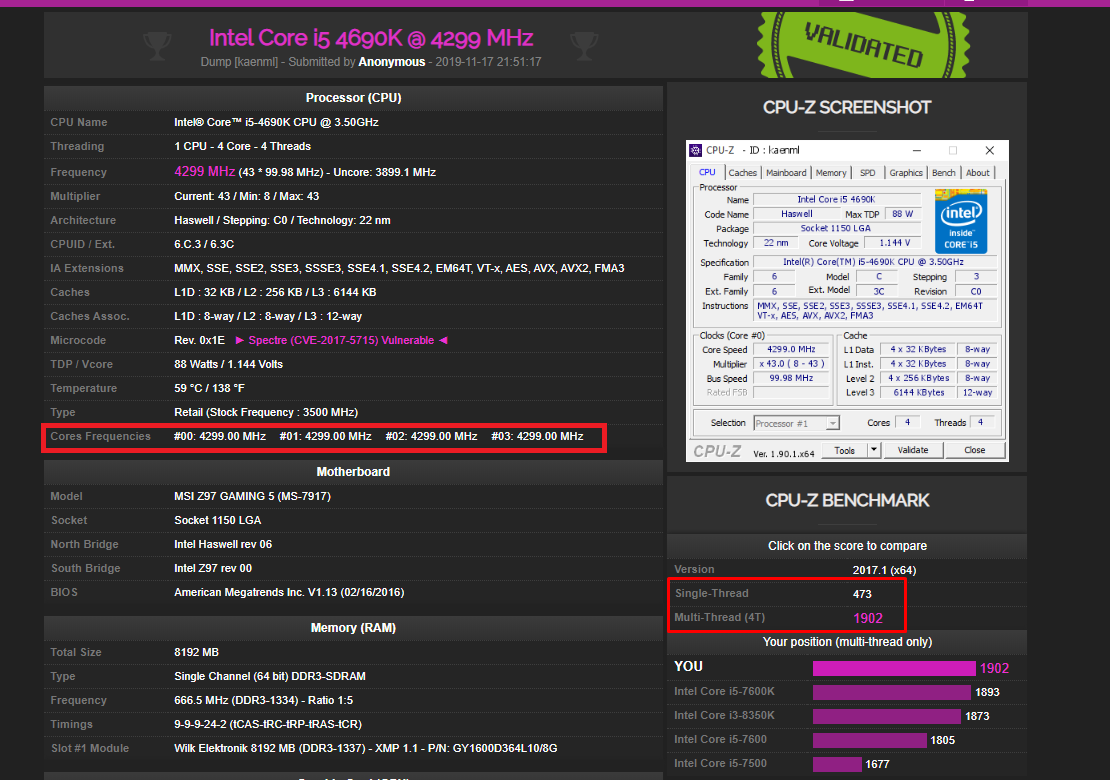The image size is (1110, 780).
Task: Click the Tools button in CPU-Z
Action: pyautogui.click(x=845, y=450)
